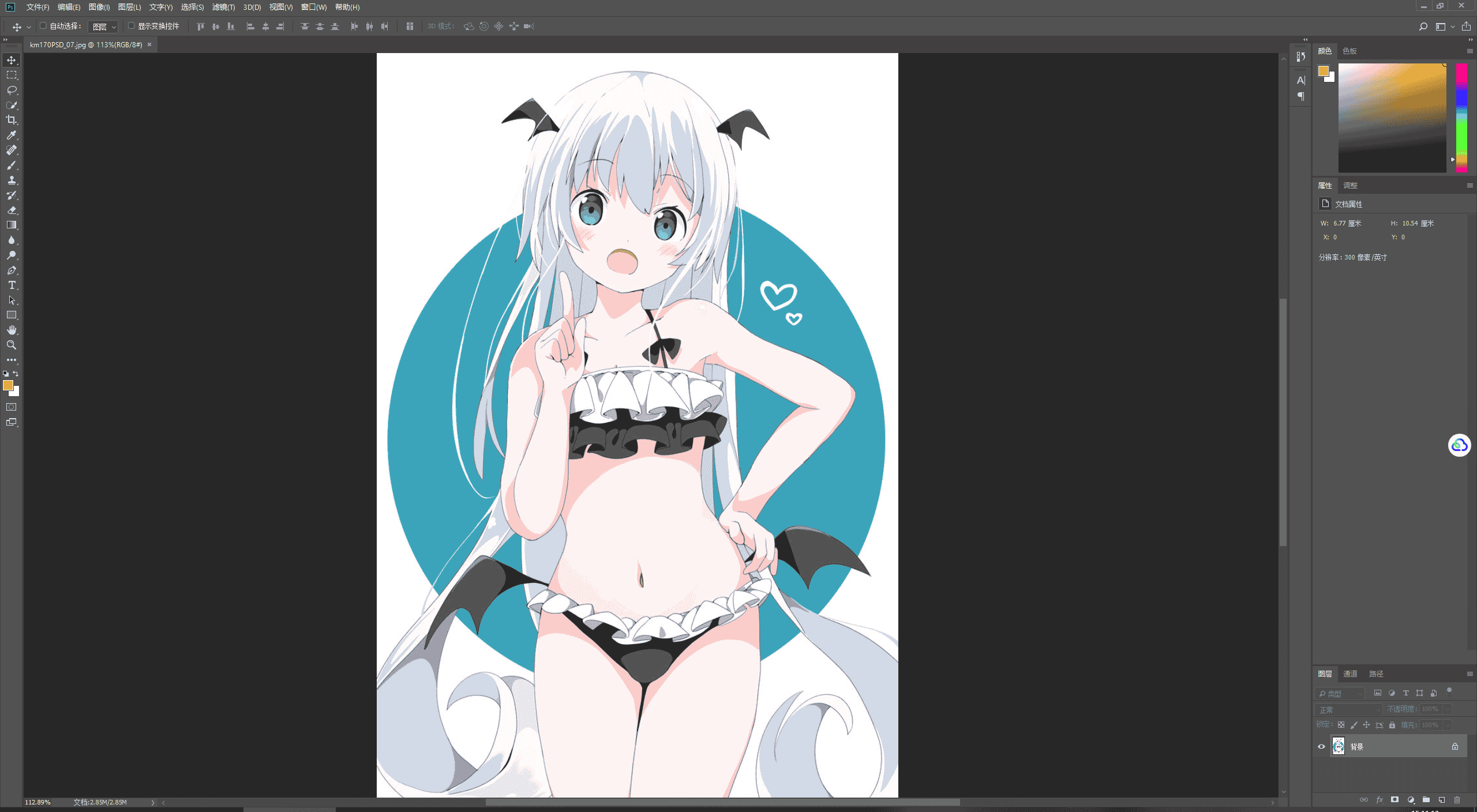Select the Brush tool
Image resolution: width=1477 pixels, height=812 pixels.
[x=12, y=165]
